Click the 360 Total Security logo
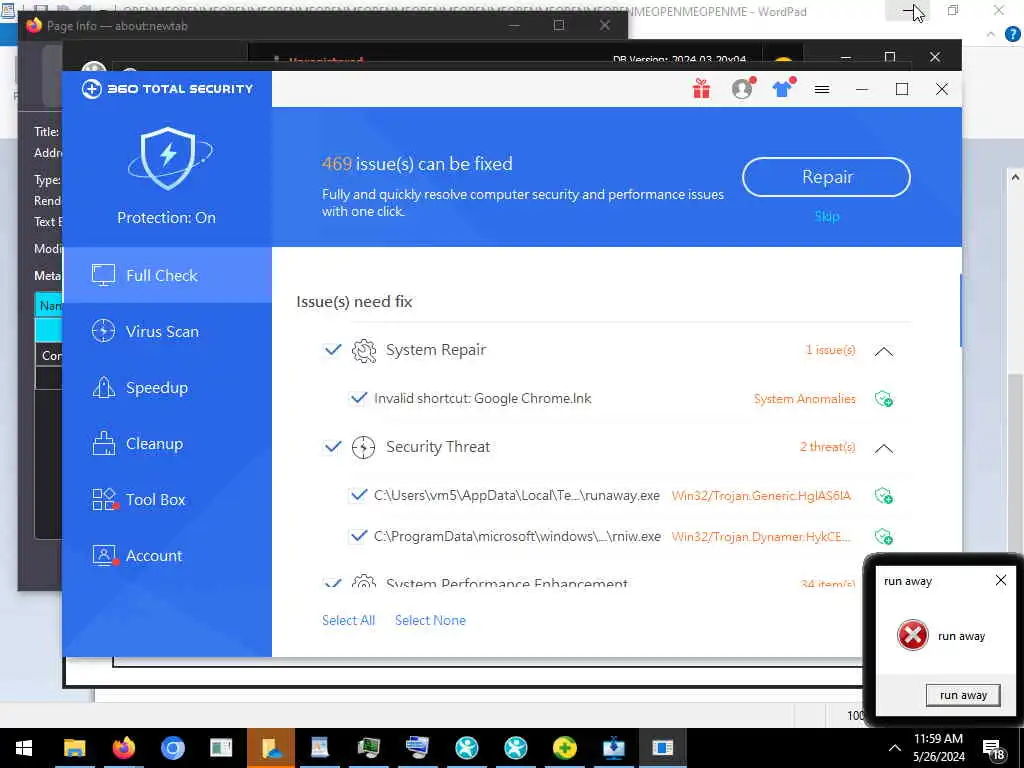This screenshot has width=1024, height=768. pyautogui.click(x=167, y=89)
